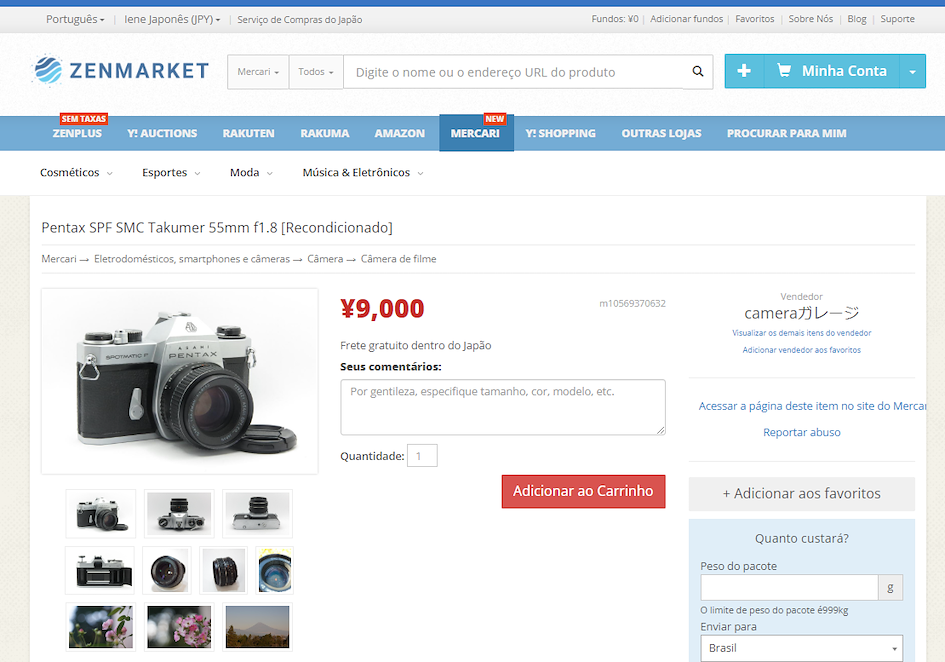Click Adicionar aos favoritos button

pos(801,493)
